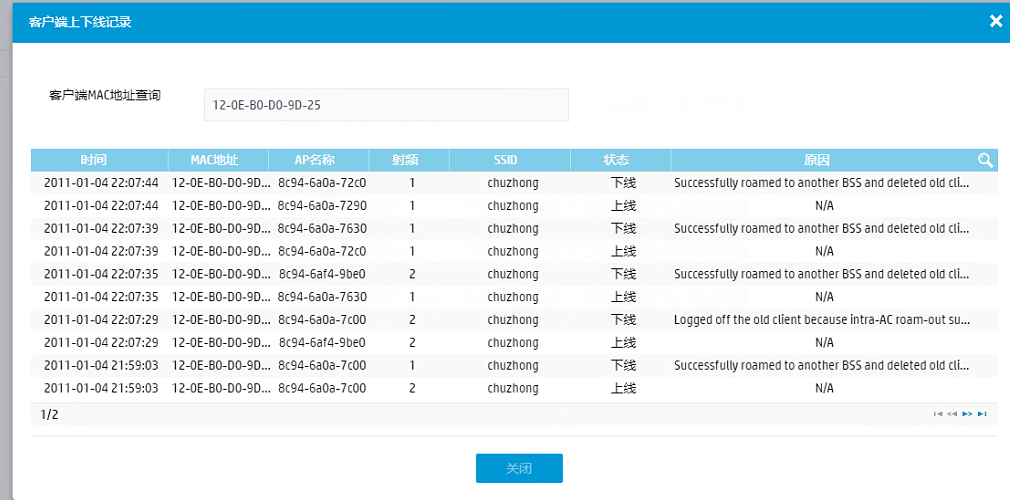This screenshot has height=500, width=1010.
Task: Select 上线 status in 22:07:39 row
Action: (624, 251)
